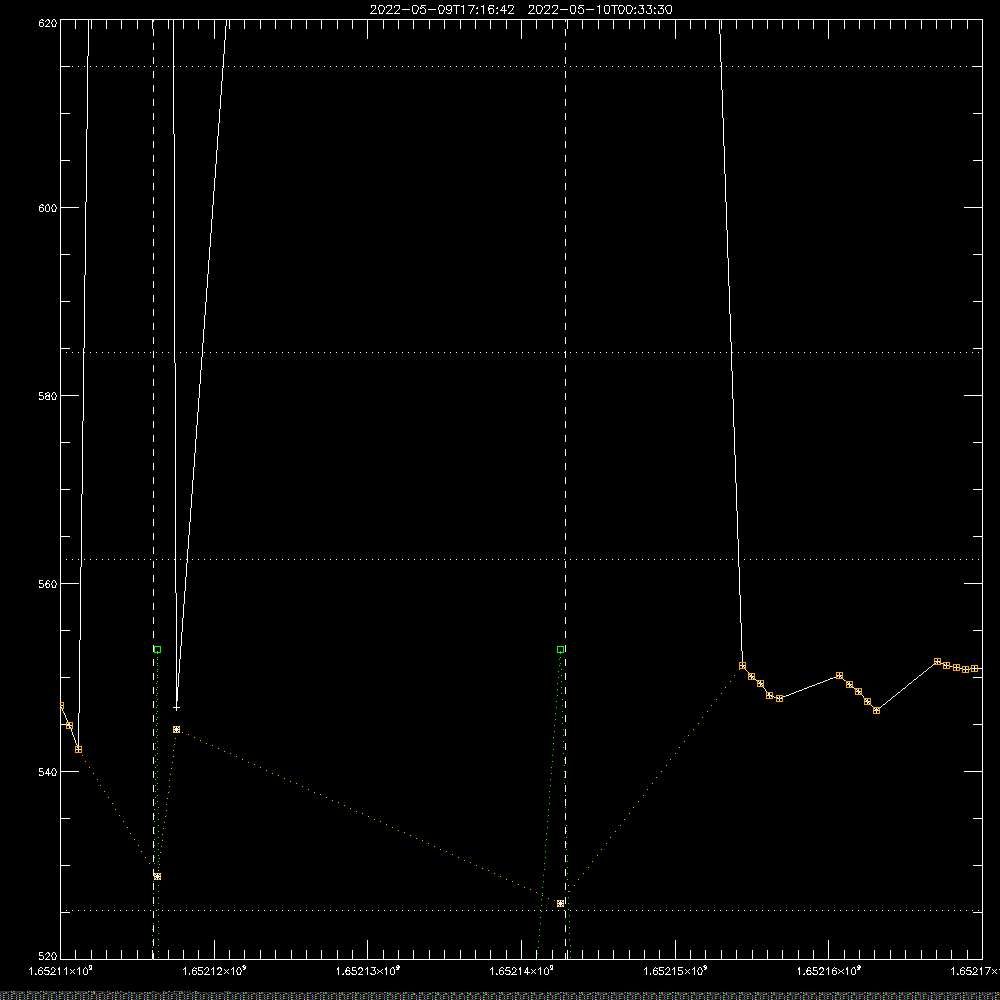This screenshot has width=1000, height=1000.
Task: Click the start timestamp 2022-05-09T17:16:42 in the title
Action: pyautogui.click(x=442, y=10)
